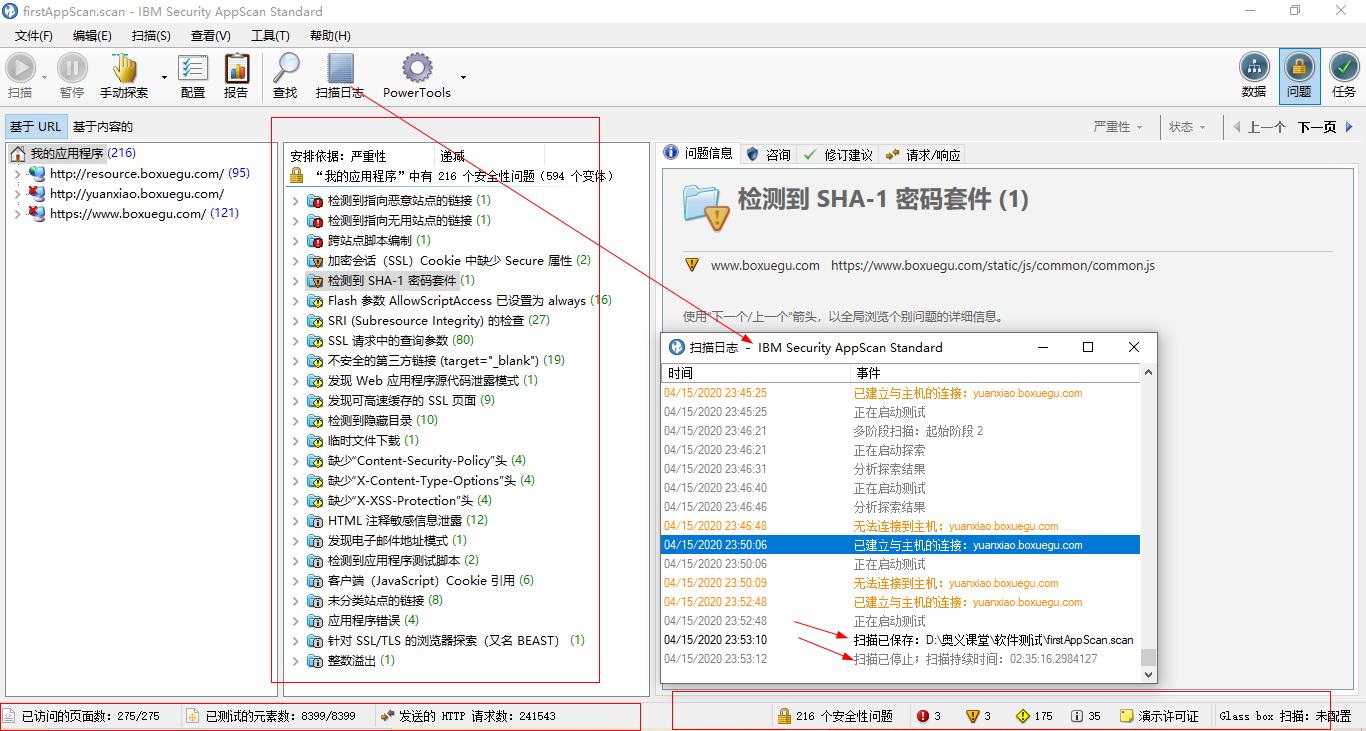The image size is (1366, 731).
Task: Click the 暂停 (Pause) toolbar icon
Action: (72, 68)
